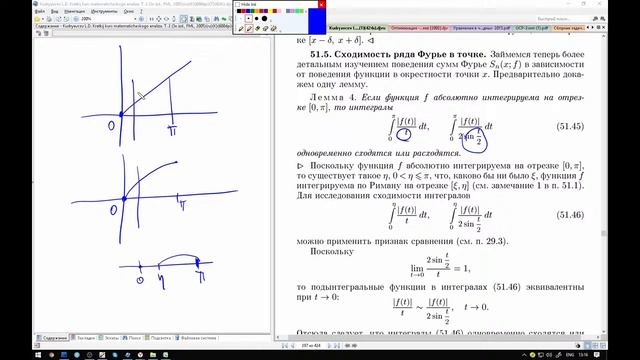This screenshot has width=640, height=360.
Task: Click the quick search input field
Action: (x=563, y=19)
